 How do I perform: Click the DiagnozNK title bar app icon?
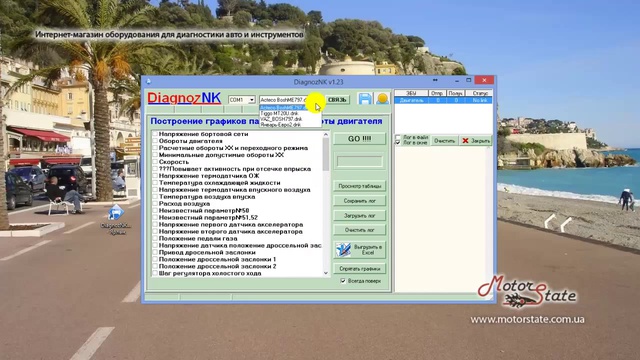coord(149,82)
